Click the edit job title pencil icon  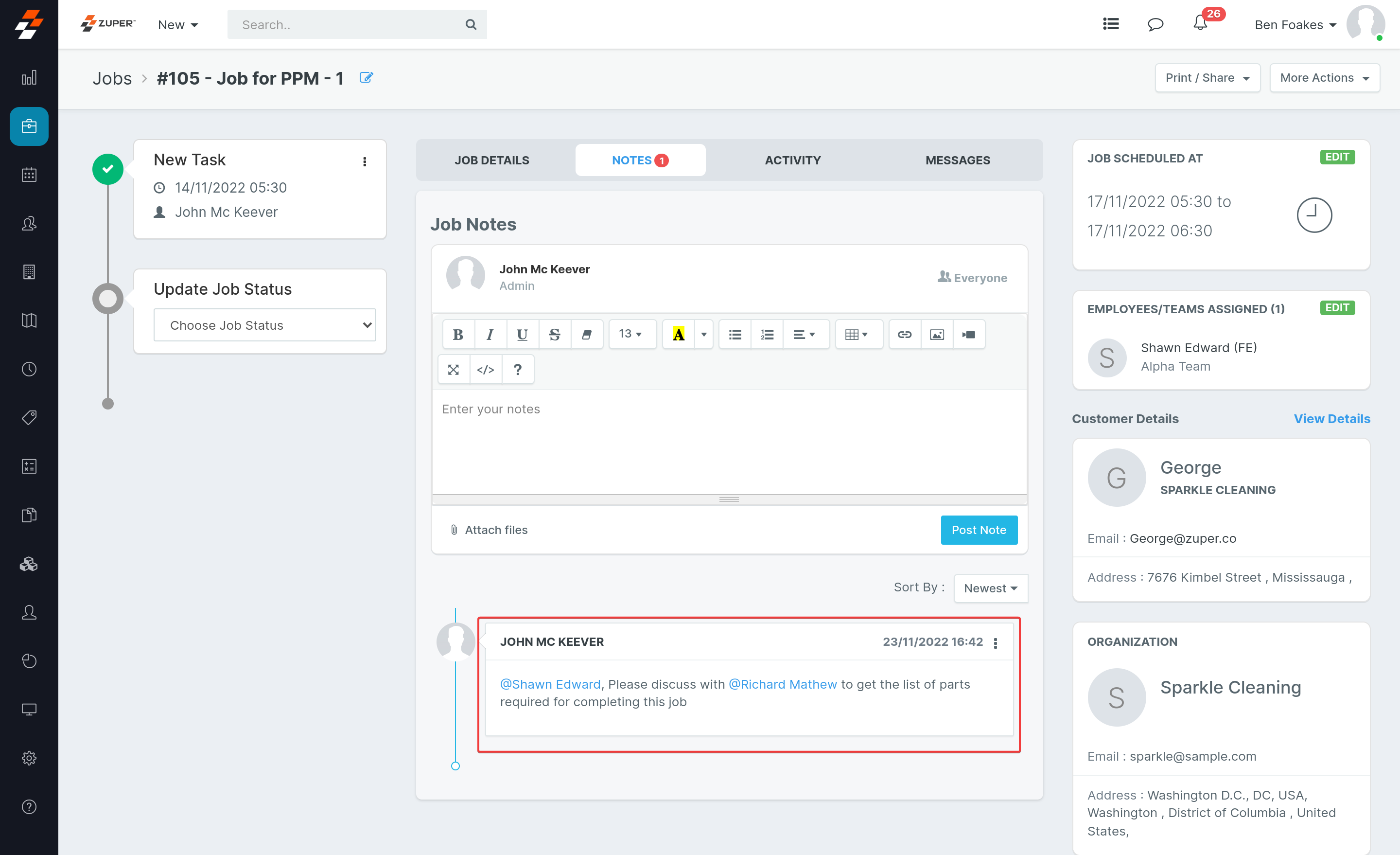coord(367,78)
